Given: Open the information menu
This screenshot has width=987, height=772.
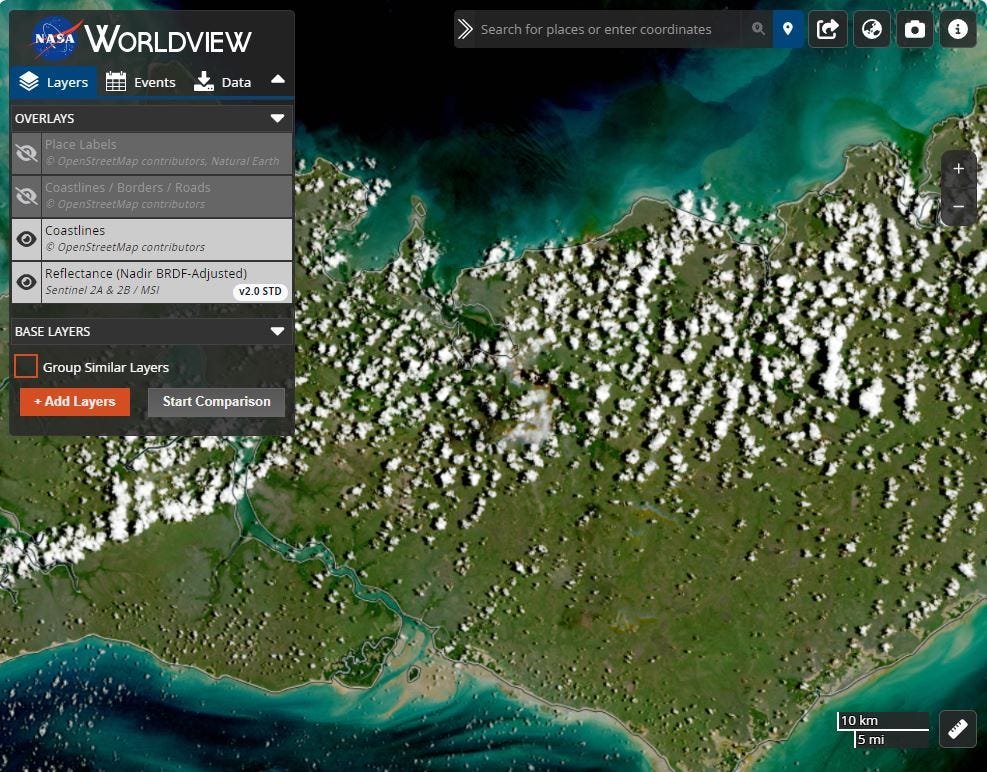Looking at the screenshot, I should (x=958, y=29).
